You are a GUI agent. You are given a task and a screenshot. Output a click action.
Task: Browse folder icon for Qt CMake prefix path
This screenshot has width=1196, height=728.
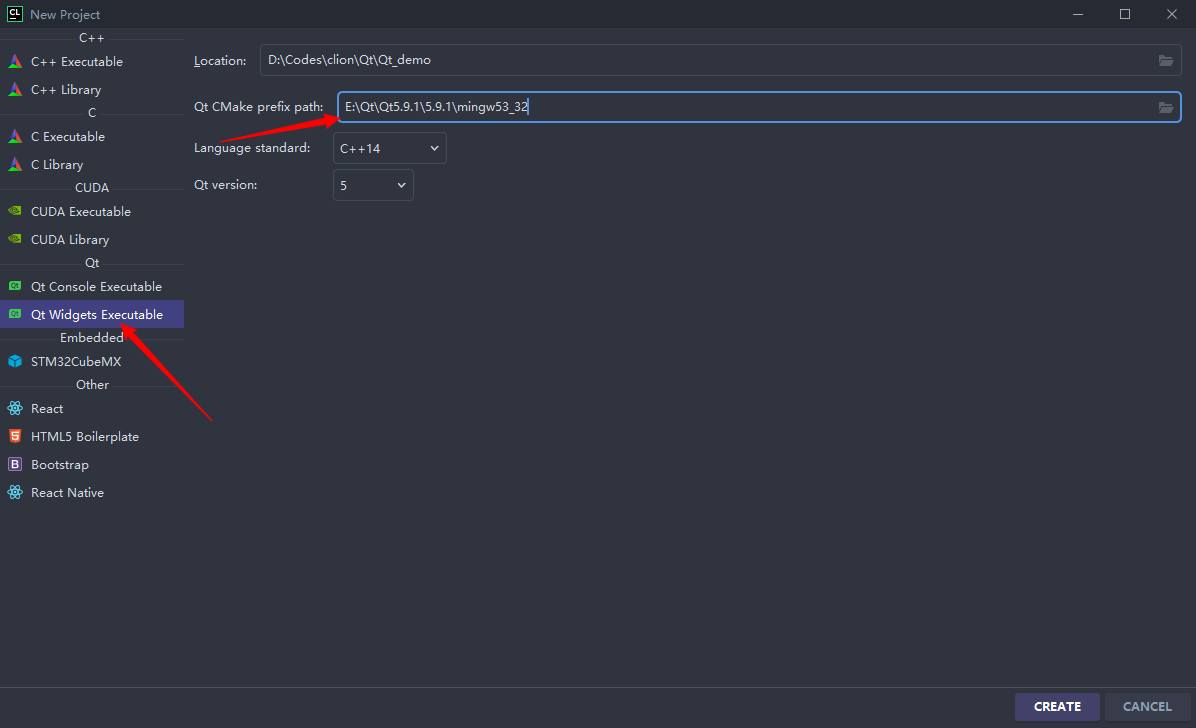(x=1165, y=107)
